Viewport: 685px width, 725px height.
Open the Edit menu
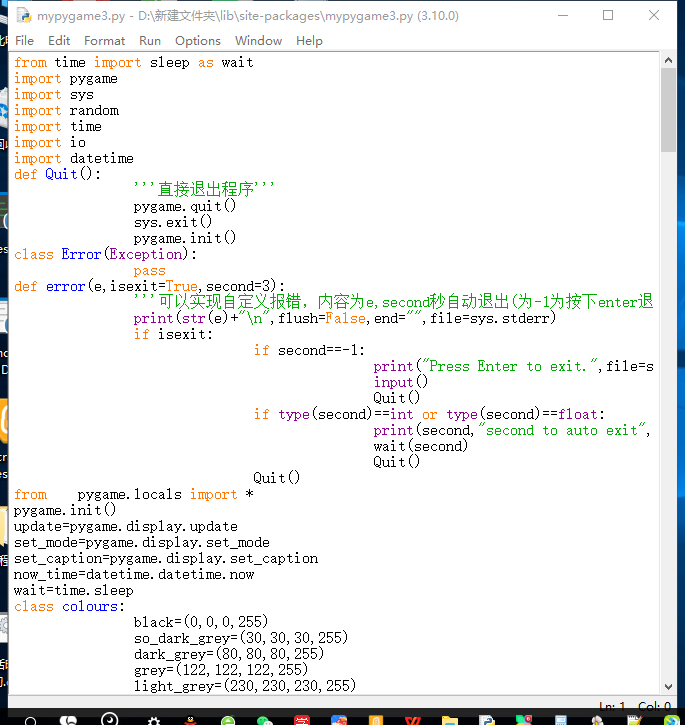tap(59, 41)
